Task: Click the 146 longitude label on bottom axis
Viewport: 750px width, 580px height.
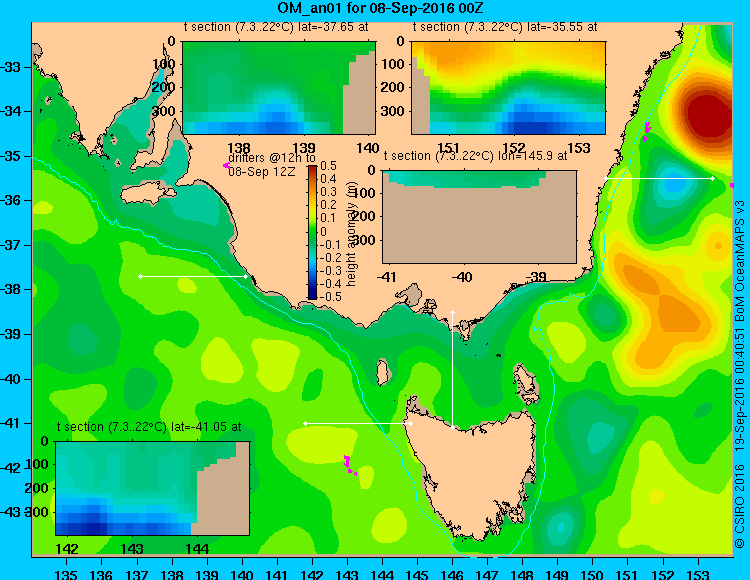Action: 452,575
